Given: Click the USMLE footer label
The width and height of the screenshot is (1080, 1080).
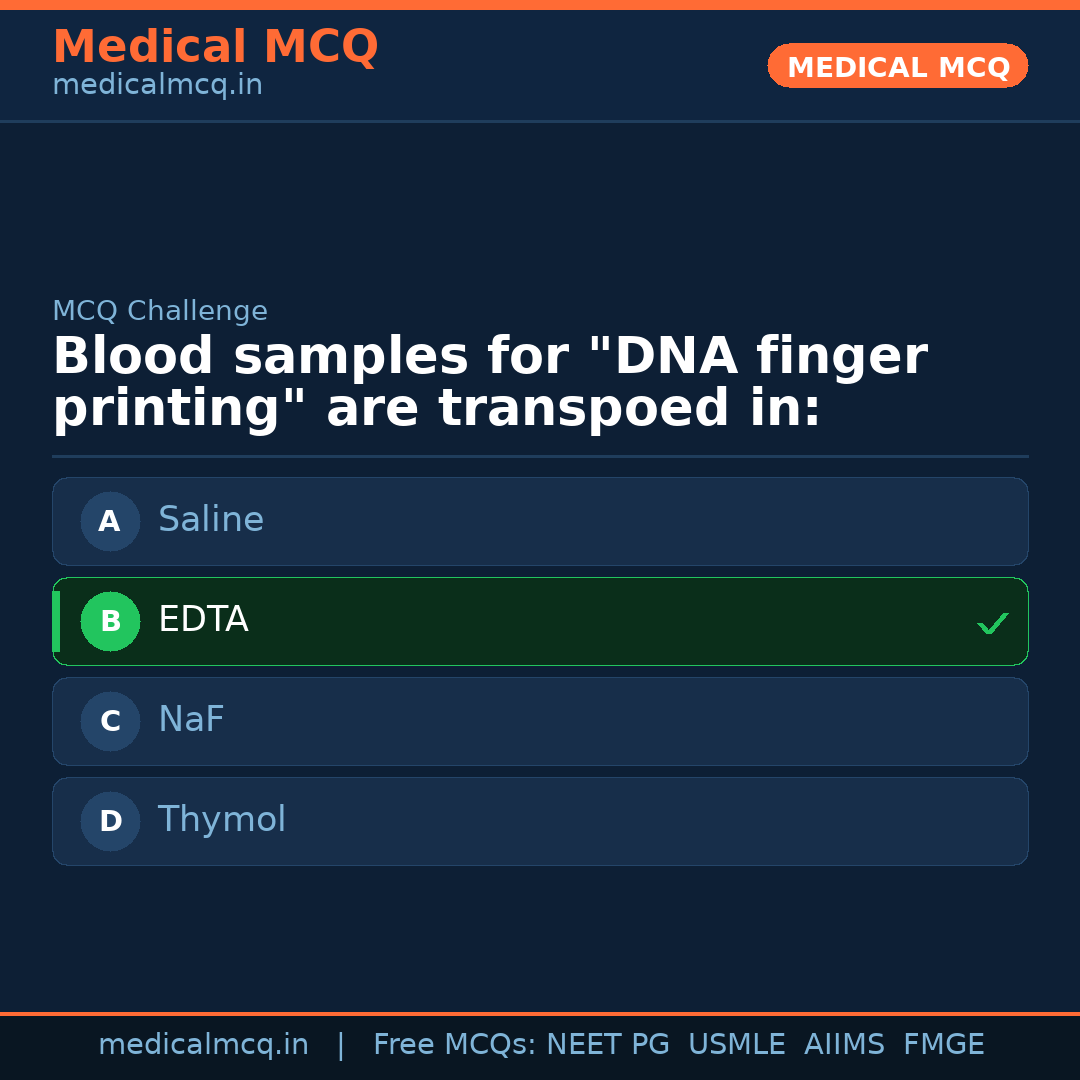Looking at the screenshot, I should click(x=736, y=1045).
